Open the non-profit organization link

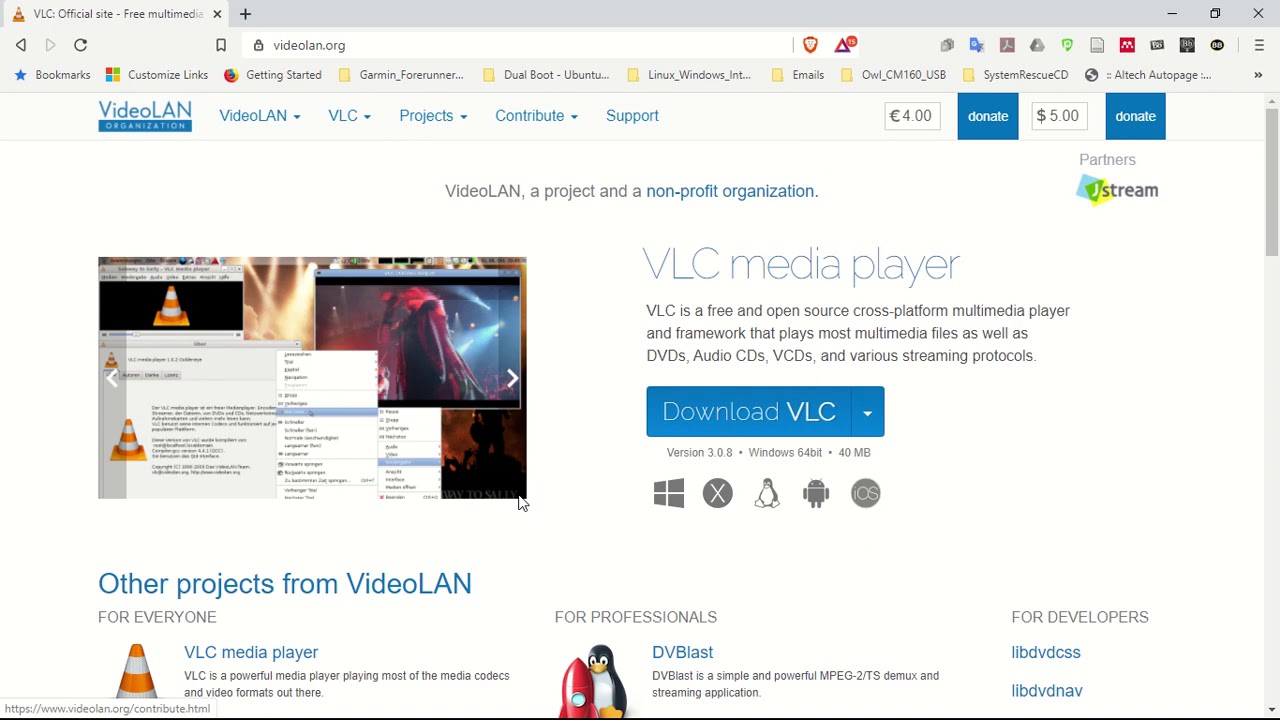coord(732,191)
